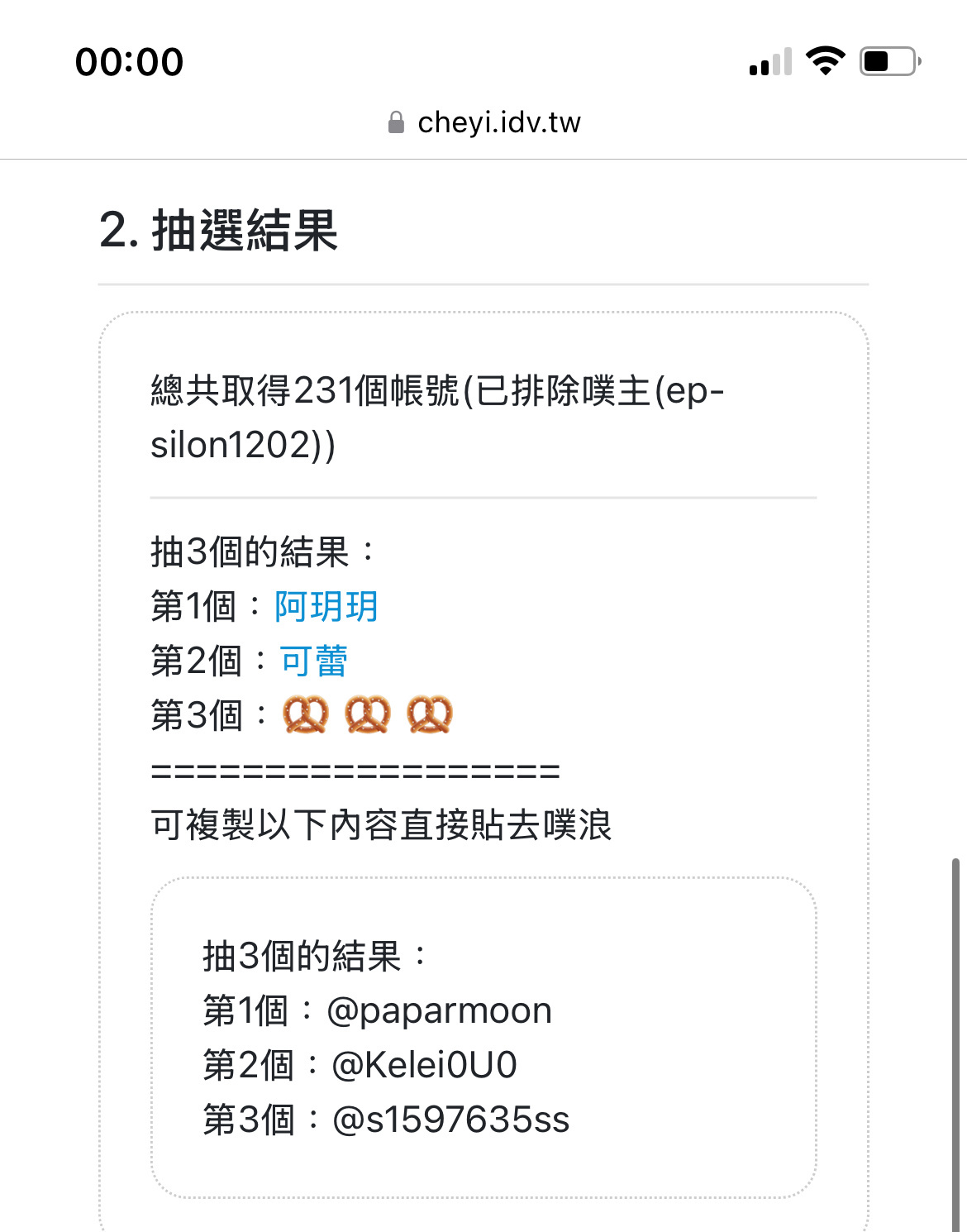Tap the lock icon beside cheyi.idv.tw
Screen dimensions: 967x1232
pos(397,123)
